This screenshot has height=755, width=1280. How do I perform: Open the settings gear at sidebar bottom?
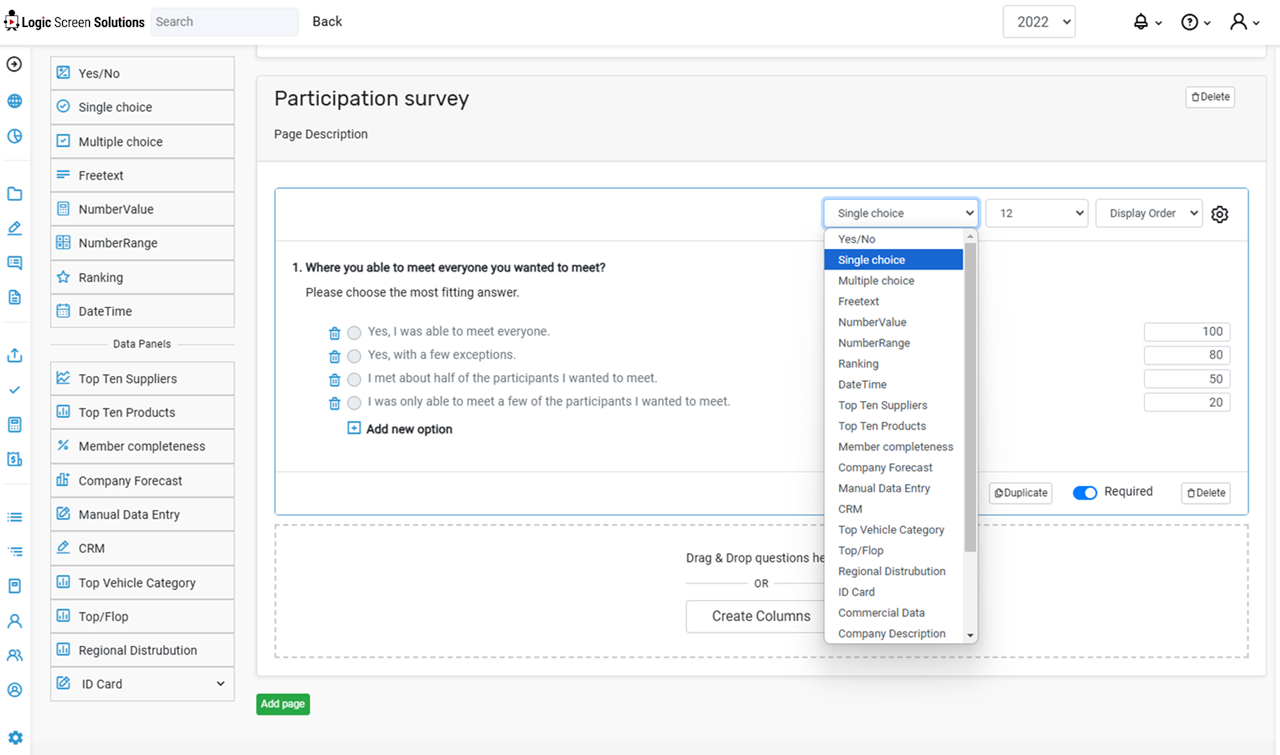[15, 738]
